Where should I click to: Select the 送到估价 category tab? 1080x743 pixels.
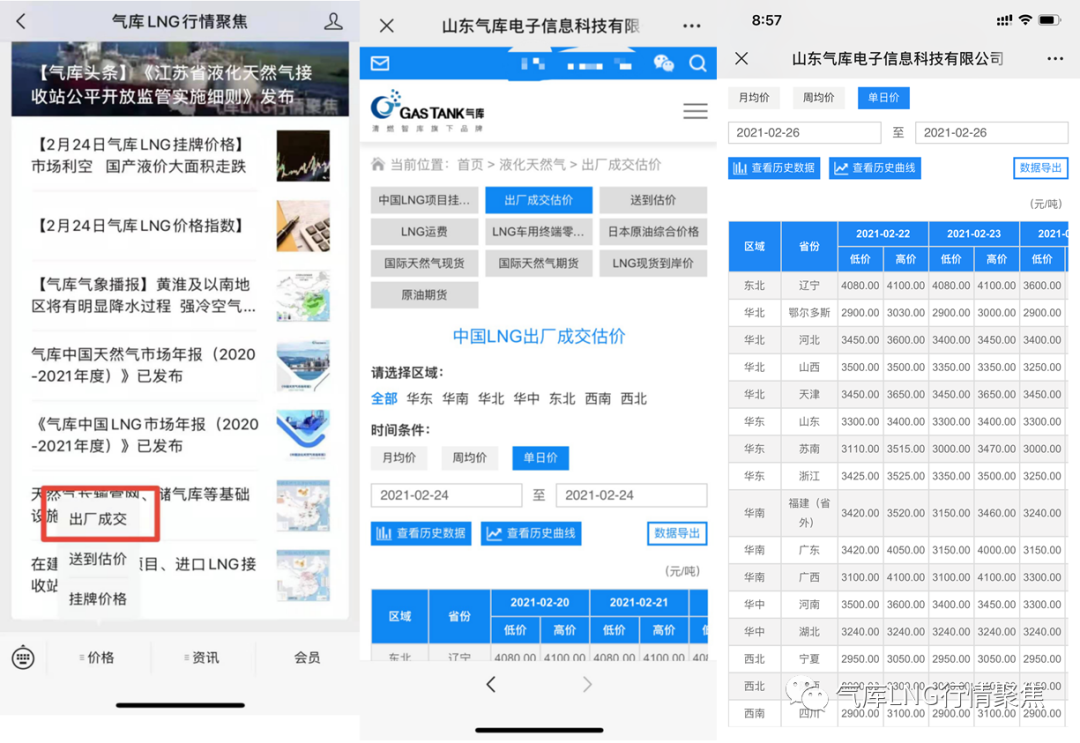[653, 200]
